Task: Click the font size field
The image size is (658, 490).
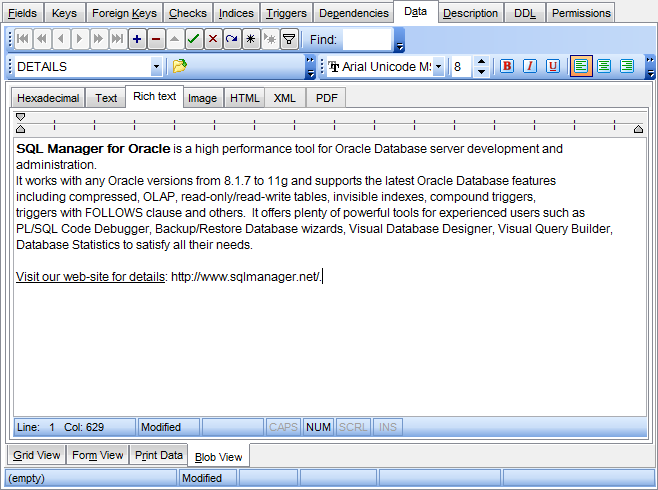Action: click(462, 66)
